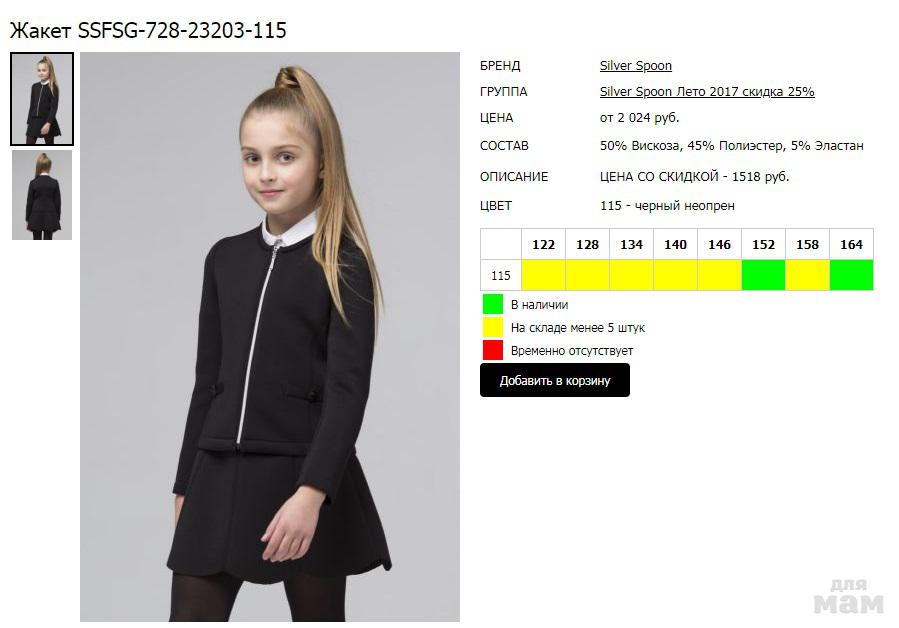Click the large product photo of the jacket
Screen dimensions: 899x628
coord(269,337)
